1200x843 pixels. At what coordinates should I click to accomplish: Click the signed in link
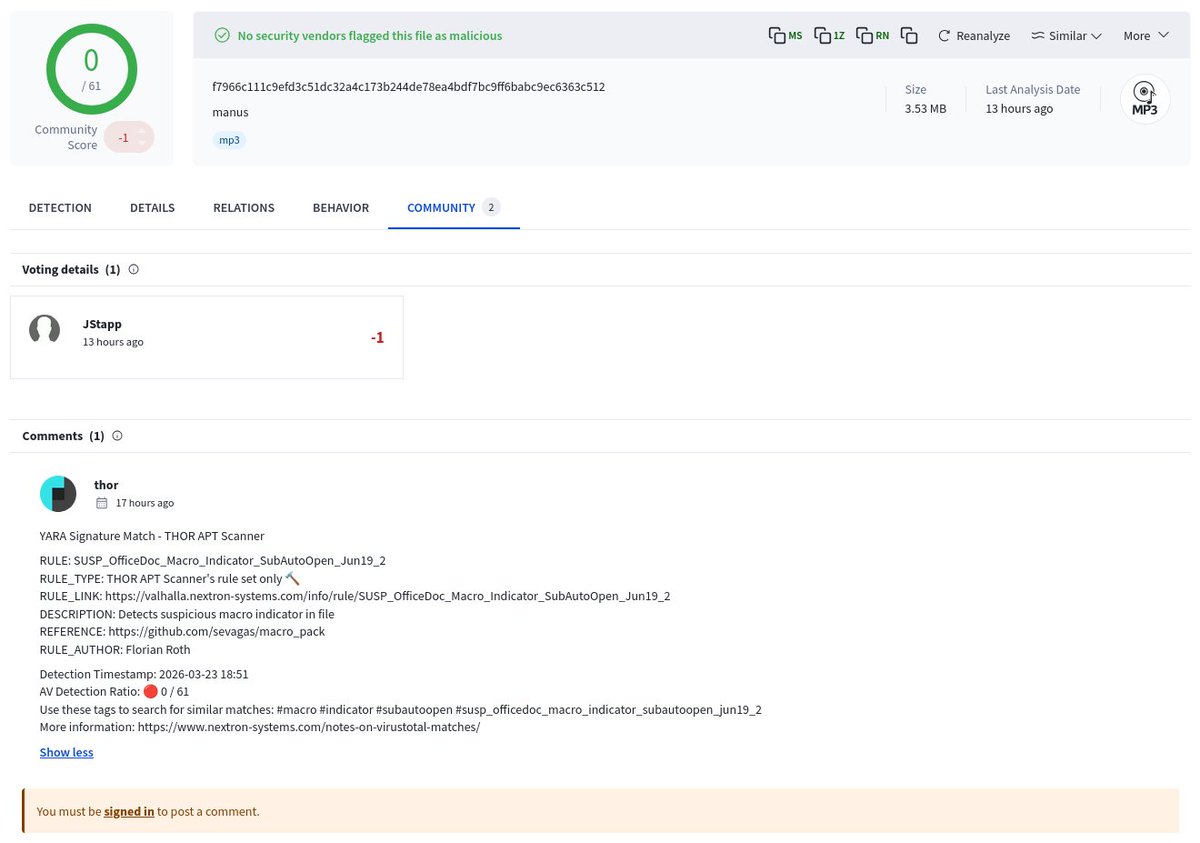129,811
